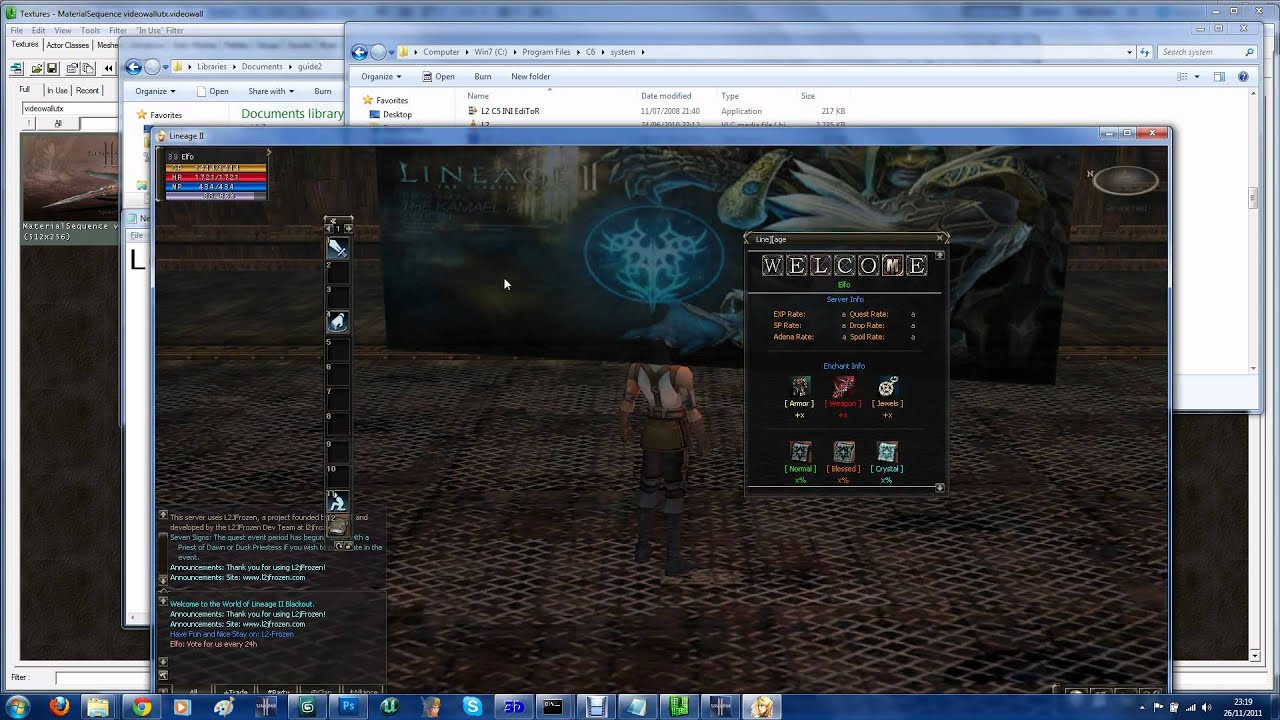Open Photoshop from the taskbar
Image resolution: width=1280 pixels, height=720 pixels.
pos(348,707)
